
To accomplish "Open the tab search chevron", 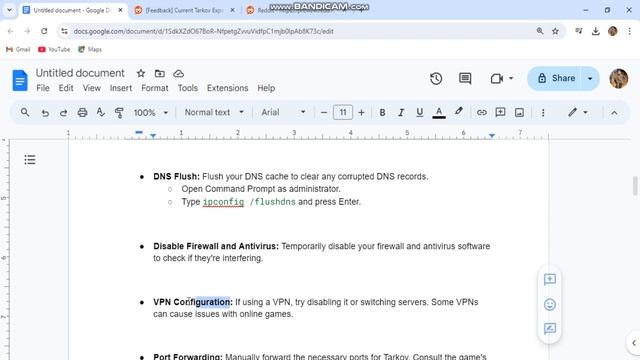I will tap(9, 10).
